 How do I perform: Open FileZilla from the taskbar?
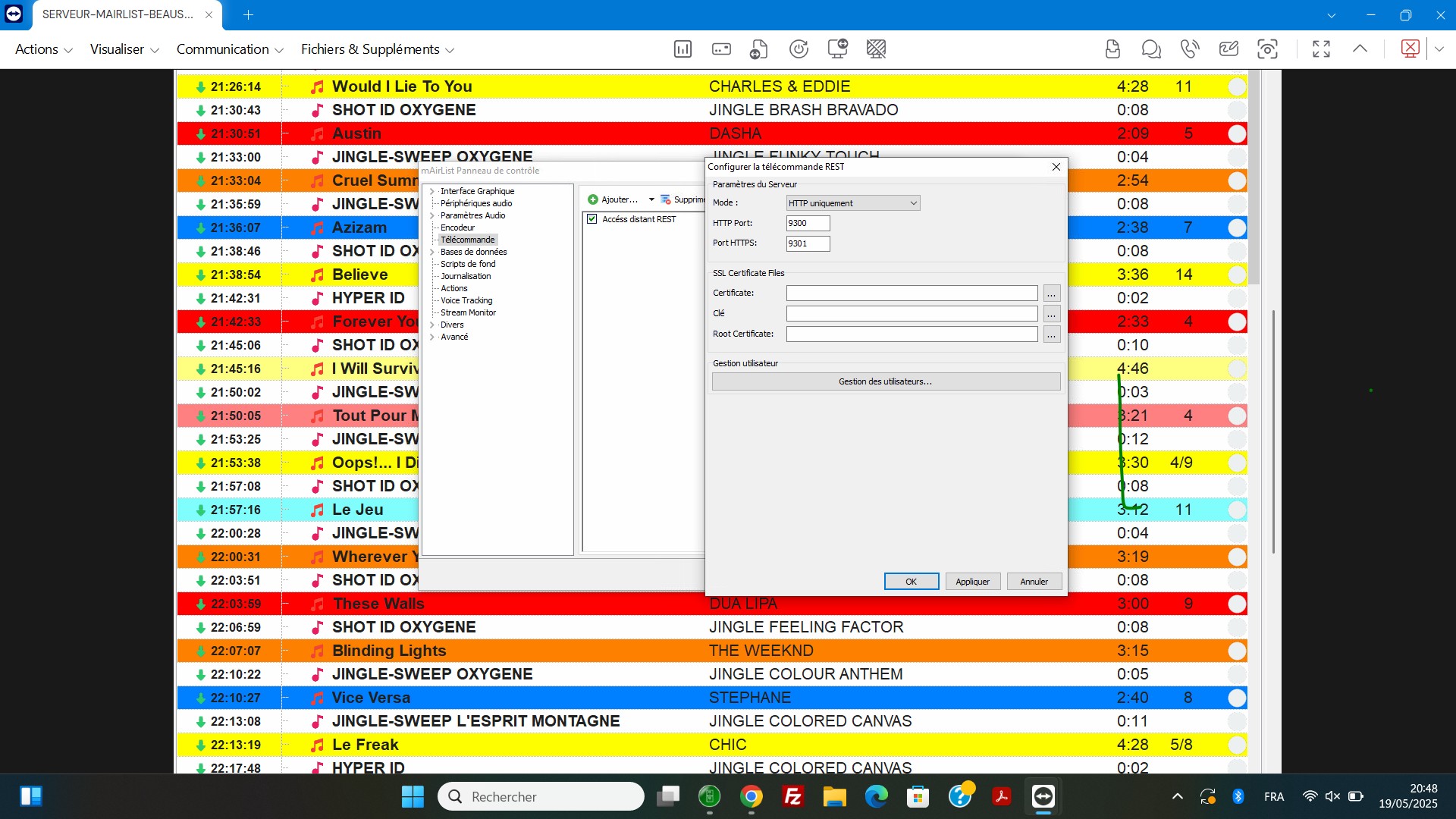[x=792, y=796]
